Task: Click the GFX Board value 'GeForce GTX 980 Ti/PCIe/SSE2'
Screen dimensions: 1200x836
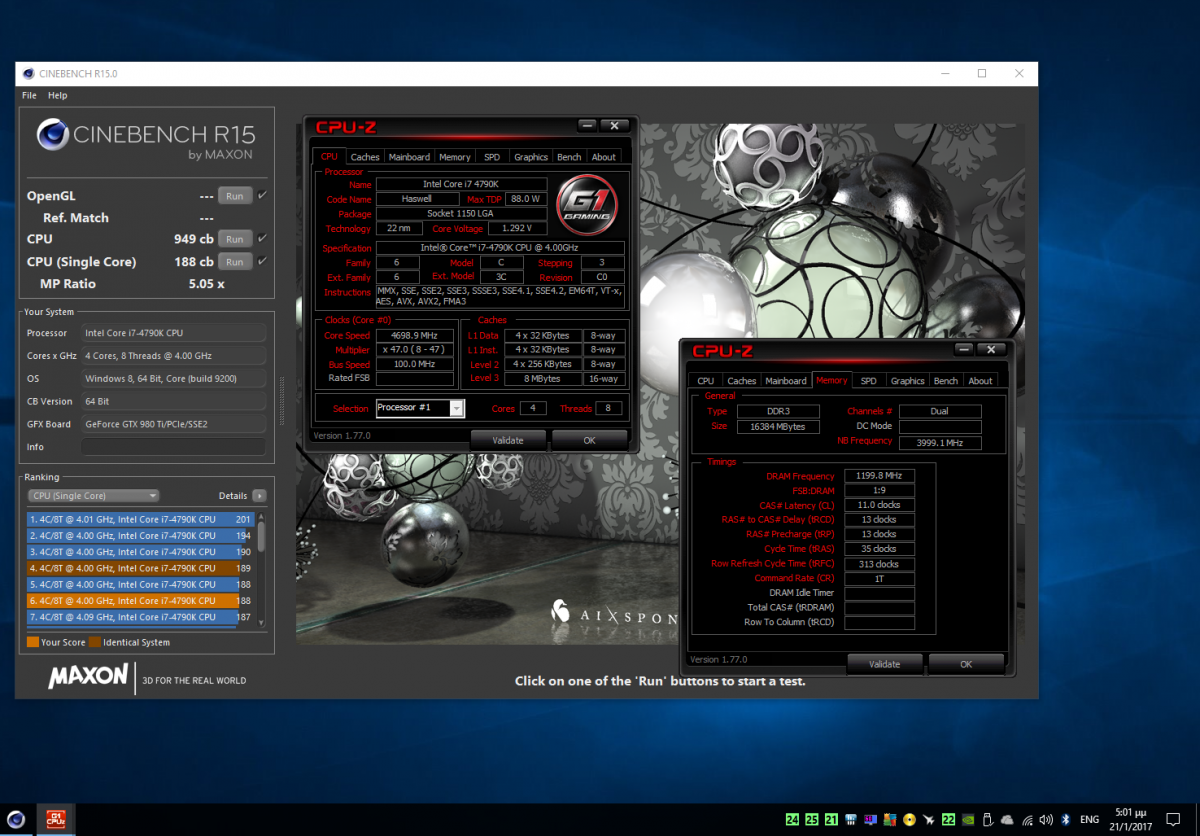Action: [175, 424]
